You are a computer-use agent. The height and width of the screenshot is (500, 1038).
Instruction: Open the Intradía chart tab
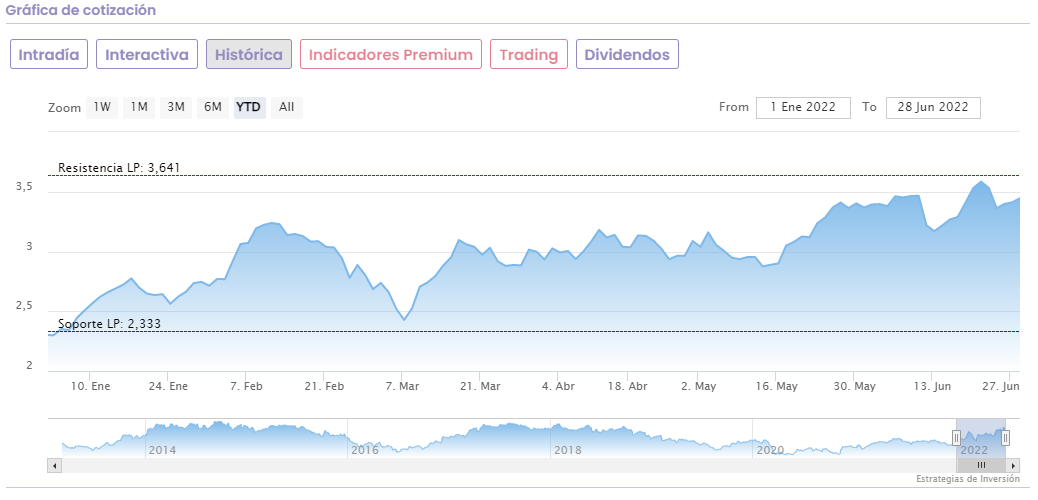pos(49,55)
